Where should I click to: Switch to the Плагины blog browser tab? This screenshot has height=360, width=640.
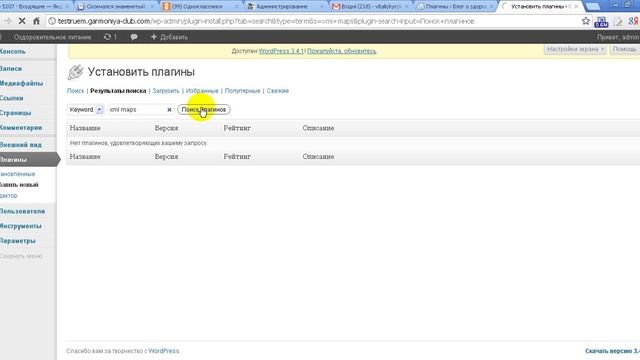[x=456, y=6]
